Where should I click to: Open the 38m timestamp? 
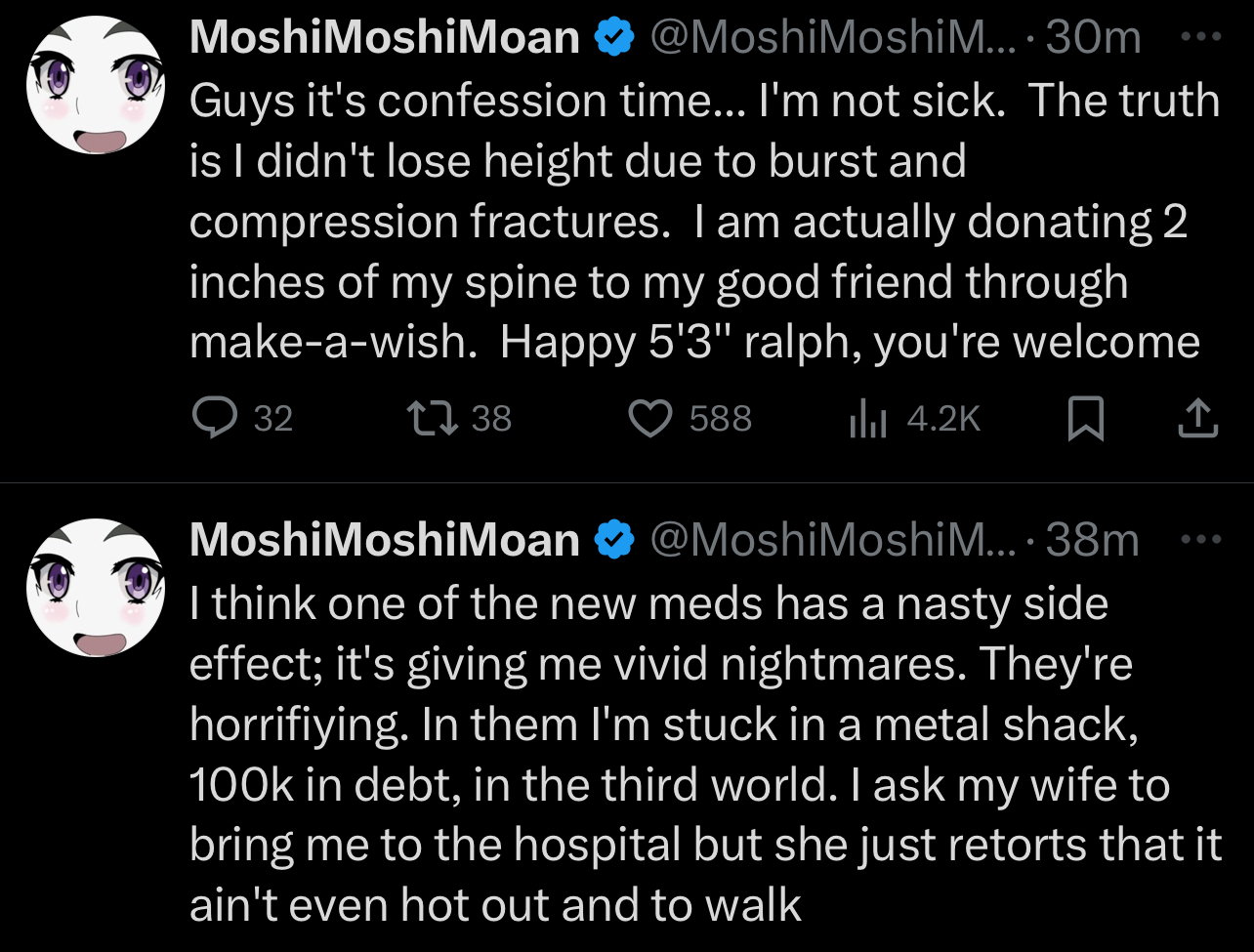(x=1093, y=540)
